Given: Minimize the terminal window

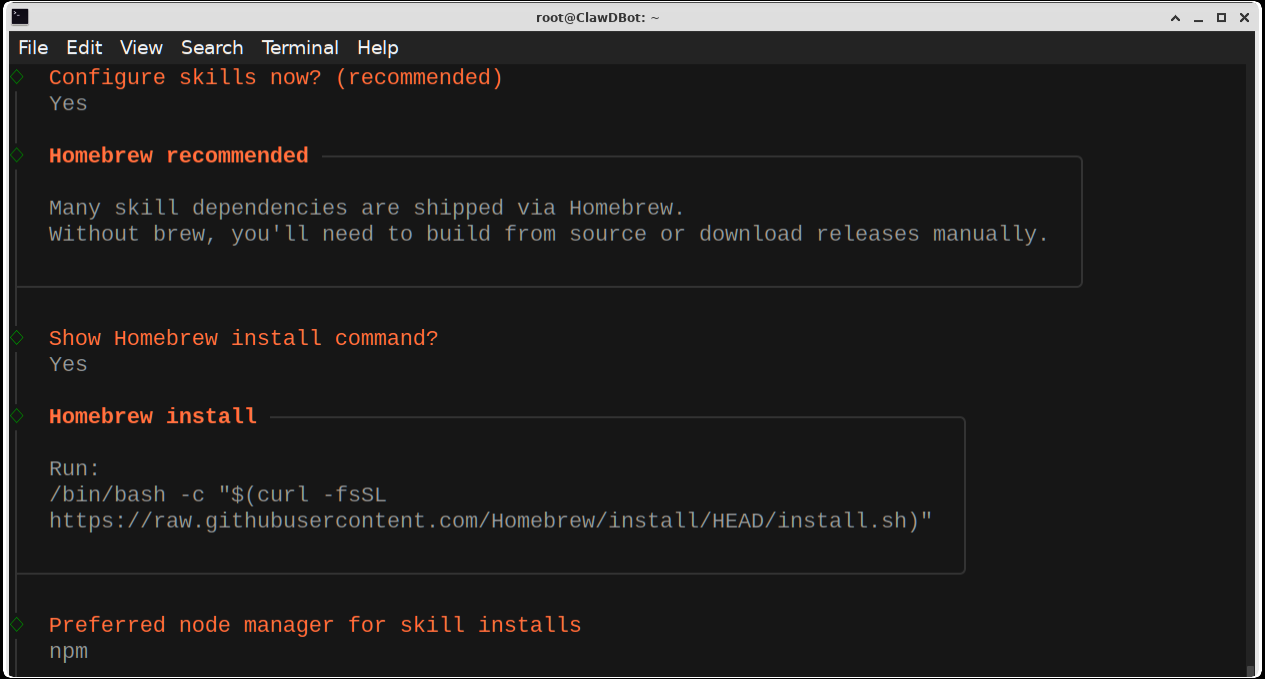Looking at the screenshot, I should pos(1199,18).
